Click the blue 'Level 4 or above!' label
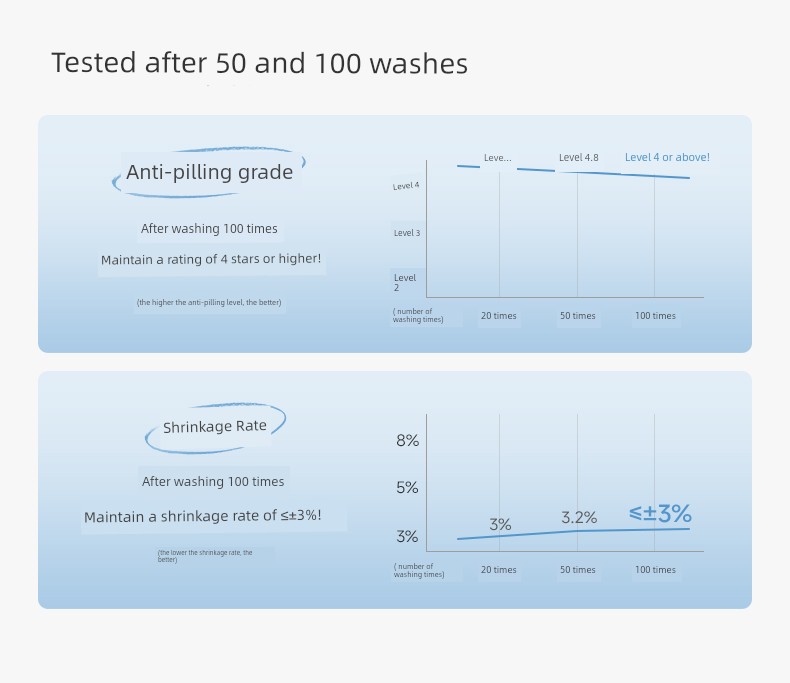Image resolution: width=790 pixels, height=683 pixels. tap(667, 157)
